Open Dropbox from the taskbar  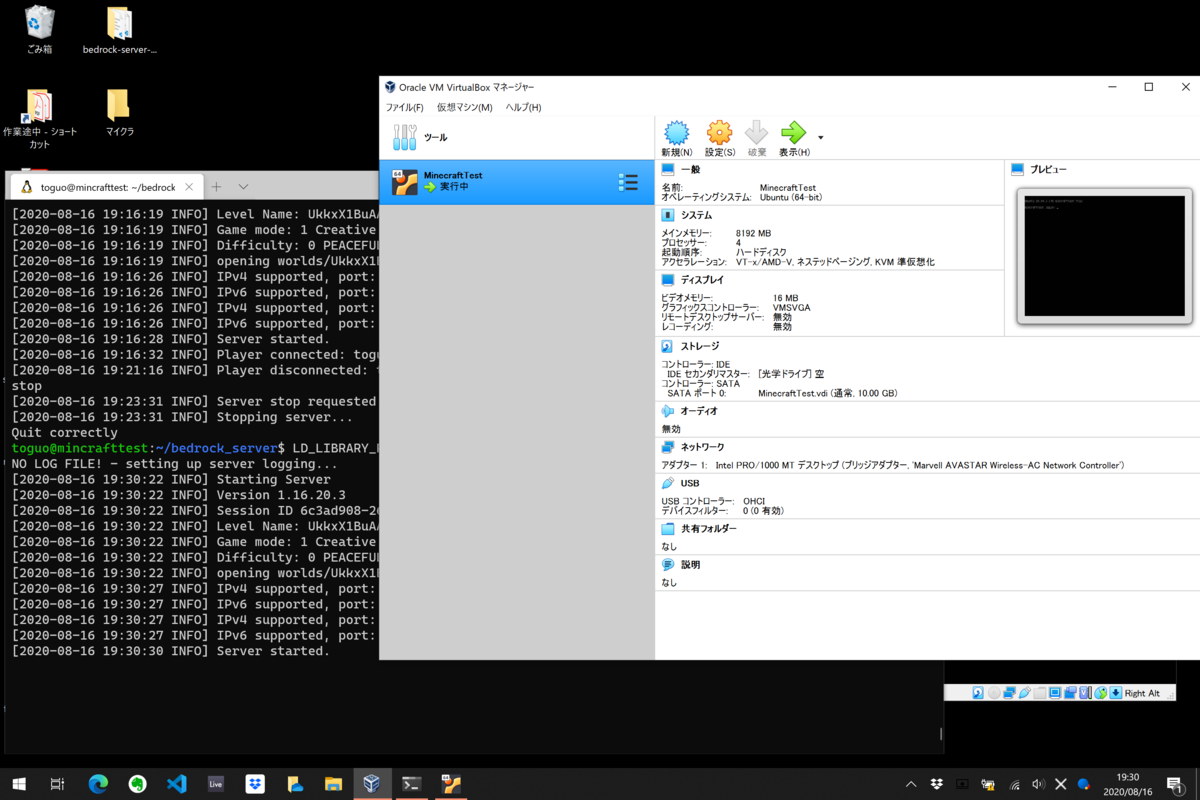(255, 785)
